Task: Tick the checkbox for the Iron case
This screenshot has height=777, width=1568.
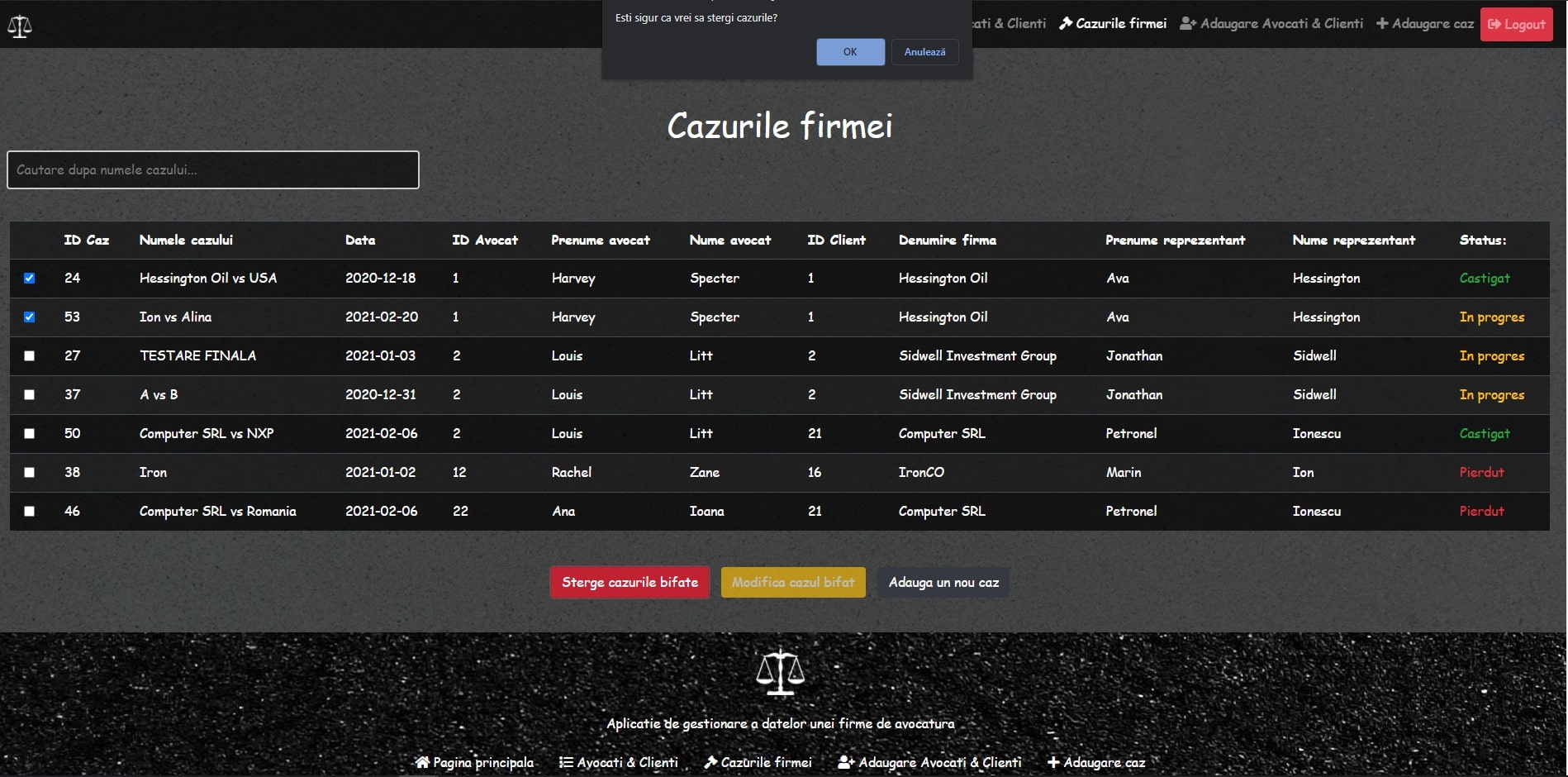Action: [x=30, y=473]
